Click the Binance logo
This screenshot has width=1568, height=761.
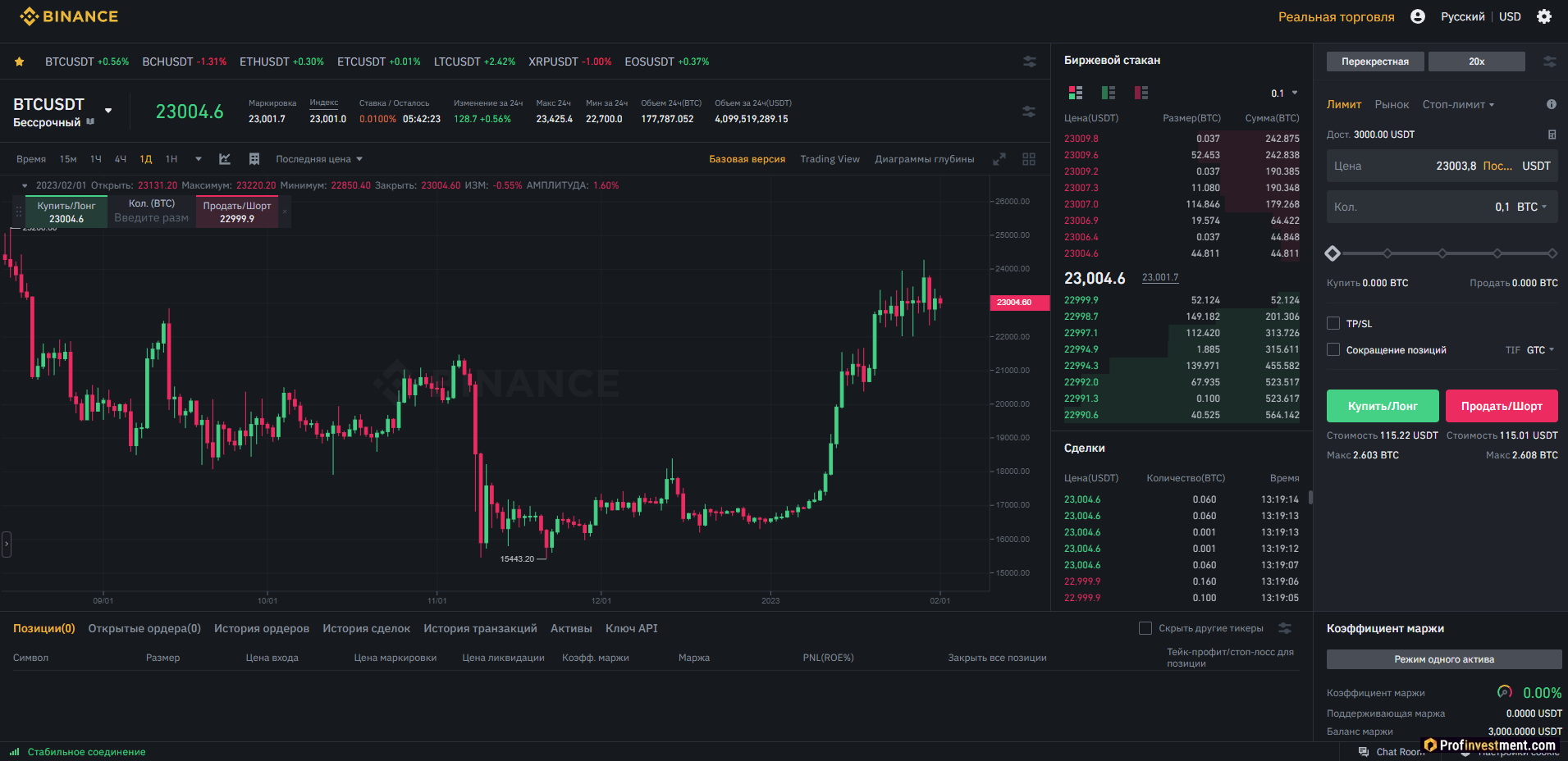(69, 16)
